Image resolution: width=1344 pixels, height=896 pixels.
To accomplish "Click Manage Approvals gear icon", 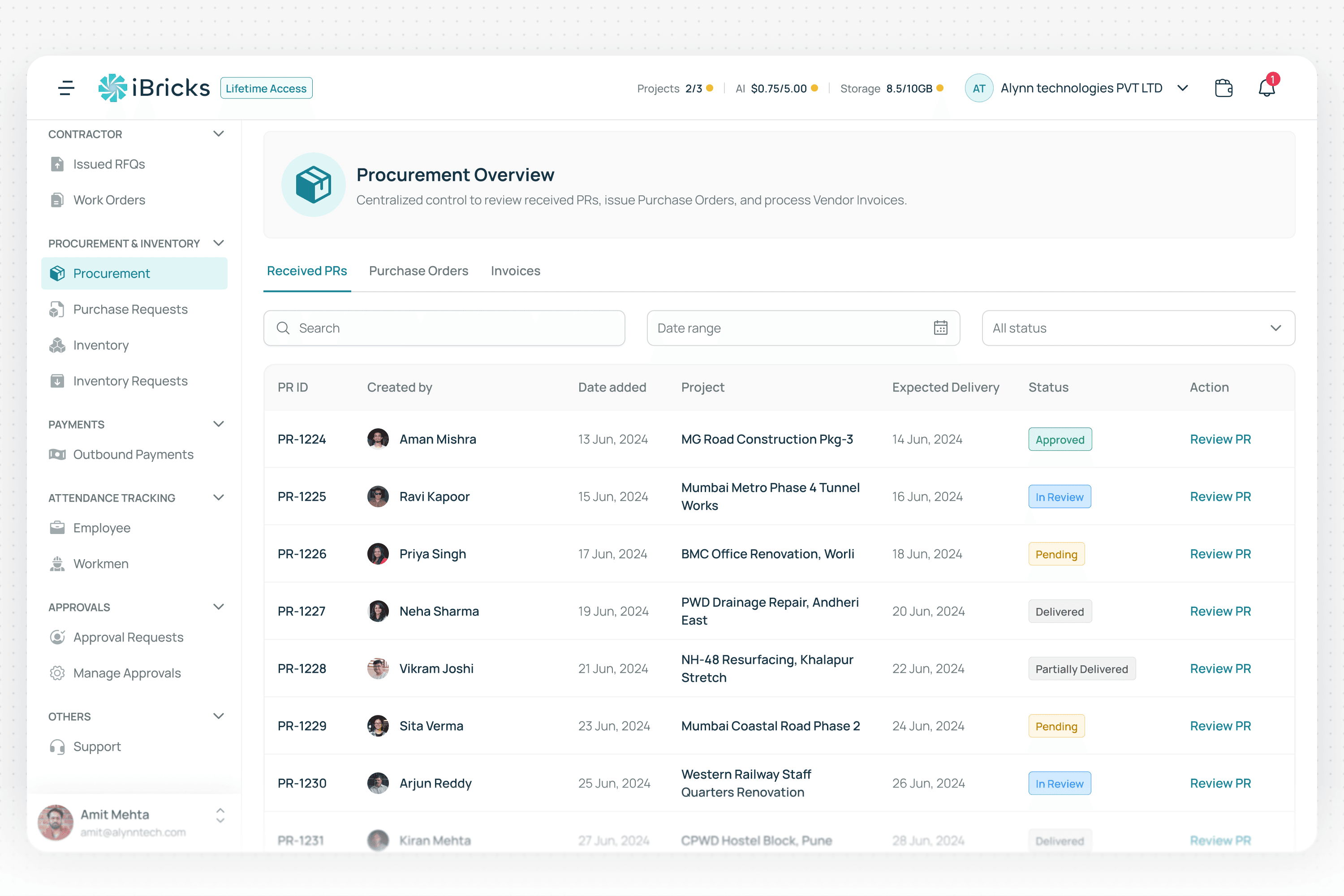I will pyautogui.click(x=57, y=672).
